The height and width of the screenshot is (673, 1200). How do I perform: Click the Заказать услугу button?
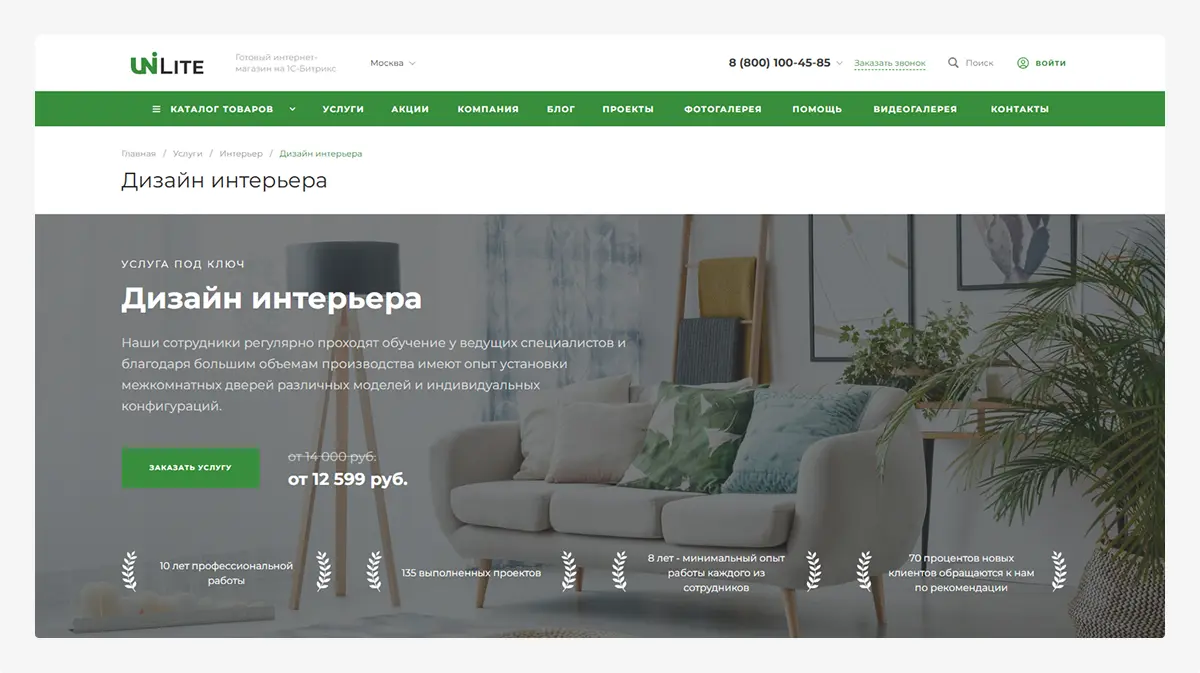(190, 468)
